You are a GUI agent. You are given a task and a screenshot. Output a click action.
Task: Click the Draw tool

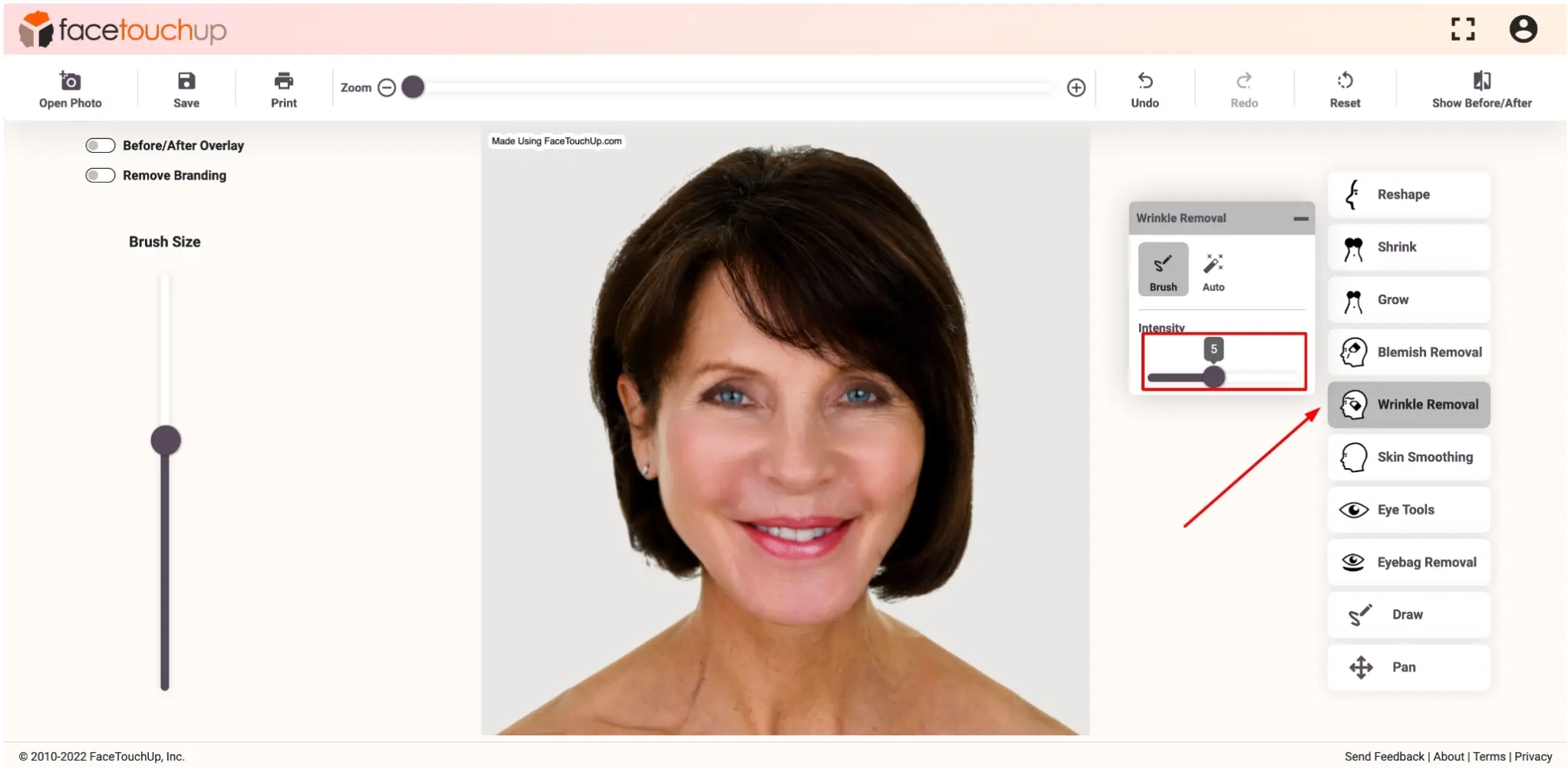pyautogui.click(x=1408, y=614)
